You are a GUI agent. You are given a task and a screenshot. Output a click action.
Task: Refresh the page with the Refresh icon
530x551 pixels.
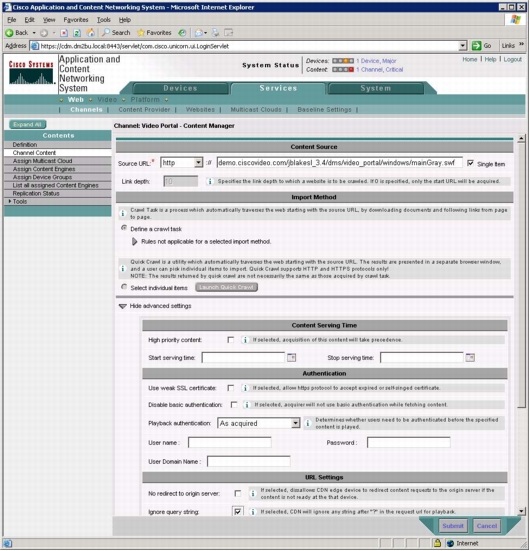coord(77,33)
